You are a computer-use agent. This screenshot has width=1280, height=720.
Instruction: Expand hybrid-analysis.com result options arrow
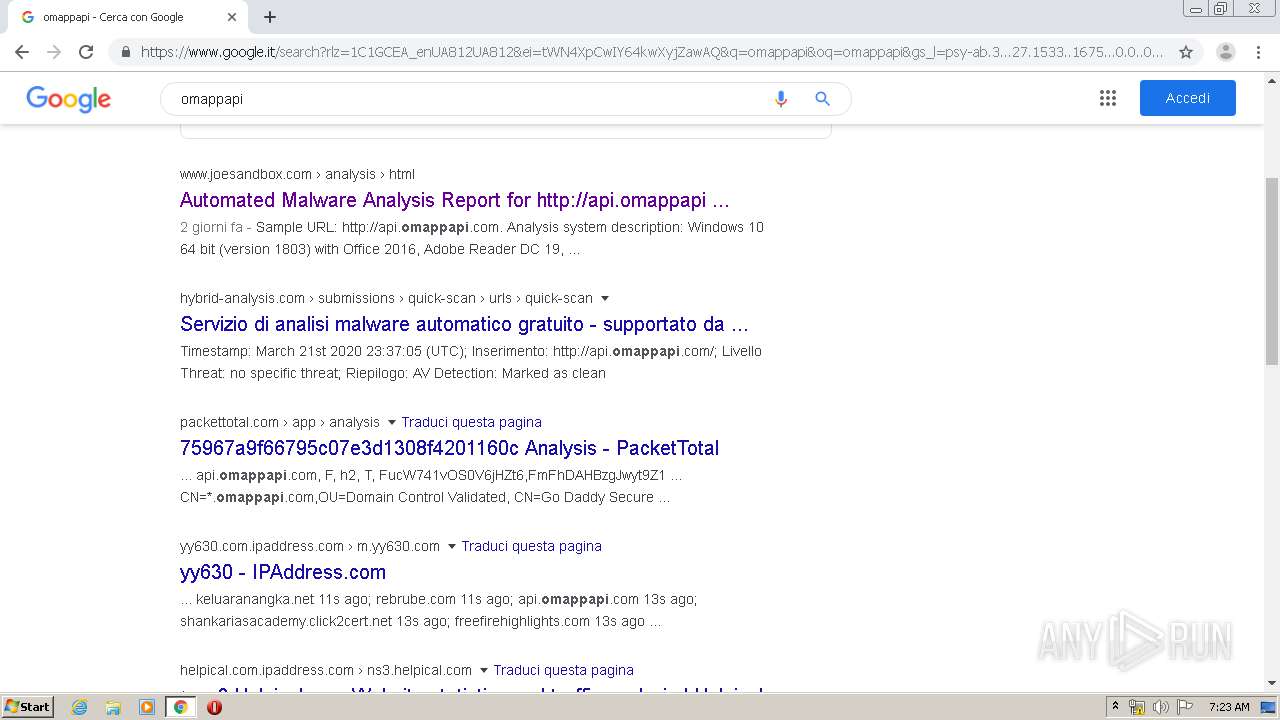coord(605,298)
